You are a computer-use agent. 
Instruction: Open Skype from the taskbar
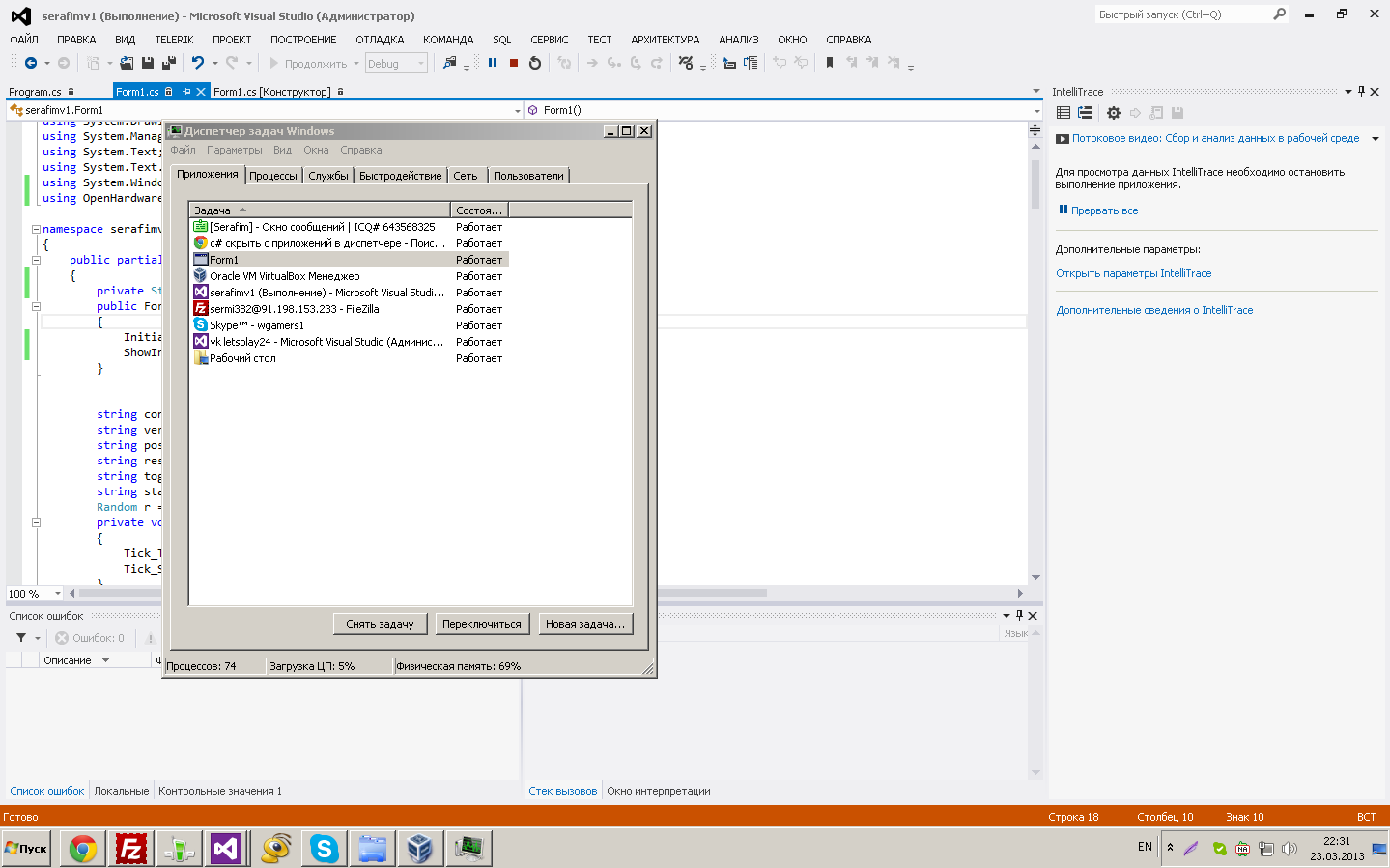tap(324, 849)
